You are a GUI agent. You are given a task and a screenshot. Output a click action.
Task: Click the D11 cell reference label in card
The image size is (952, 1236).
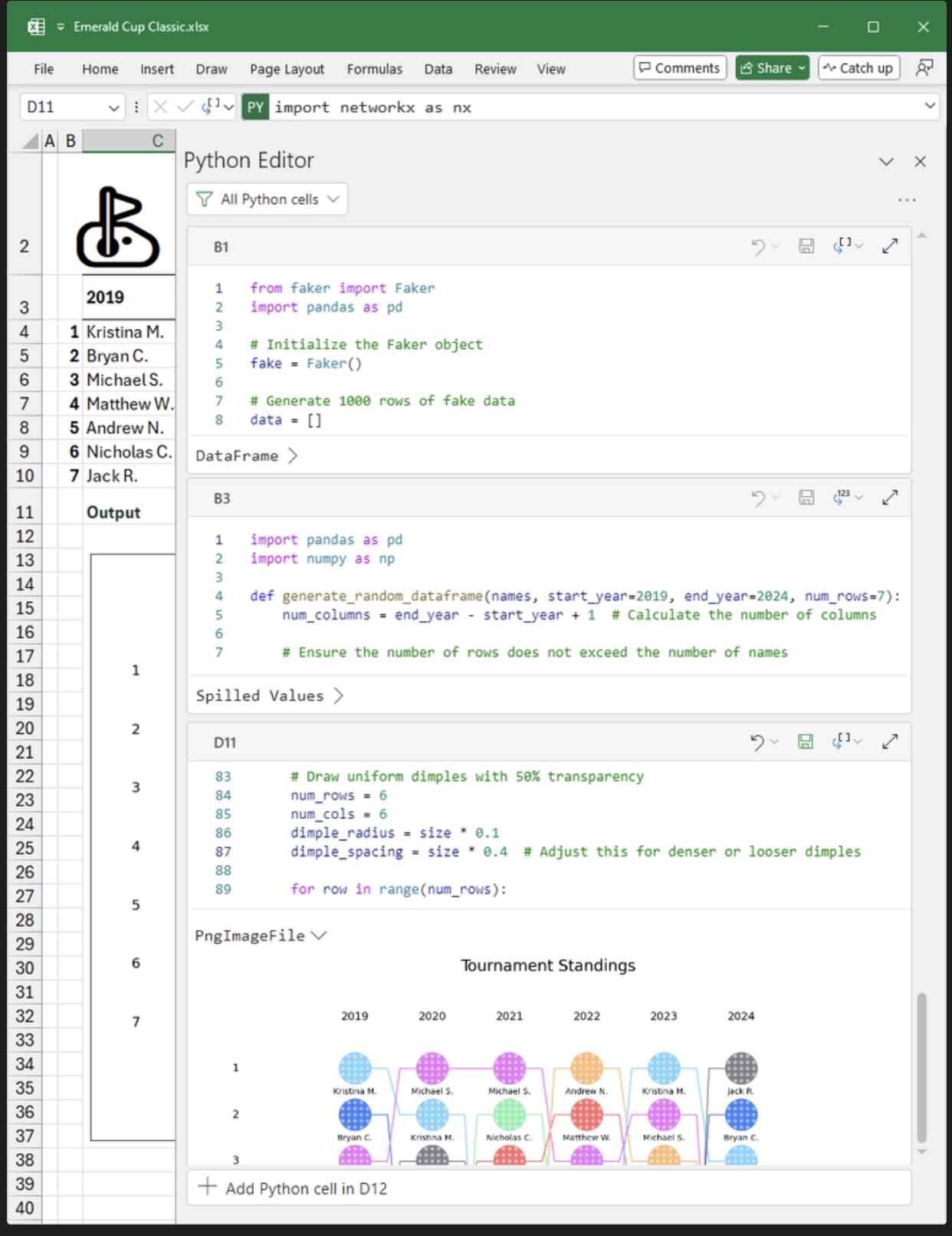[x=225, y=742]
